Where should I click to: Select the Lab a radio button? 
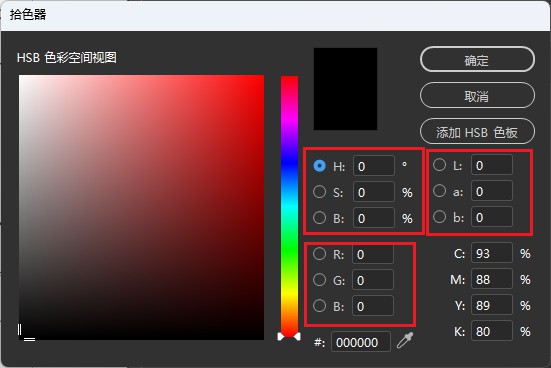tap(440, 191)
